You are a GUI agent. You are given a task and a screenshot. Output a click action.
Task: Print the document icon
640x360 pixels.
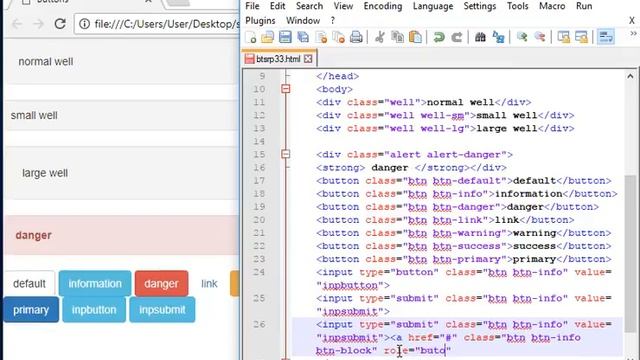pos(356,38)
